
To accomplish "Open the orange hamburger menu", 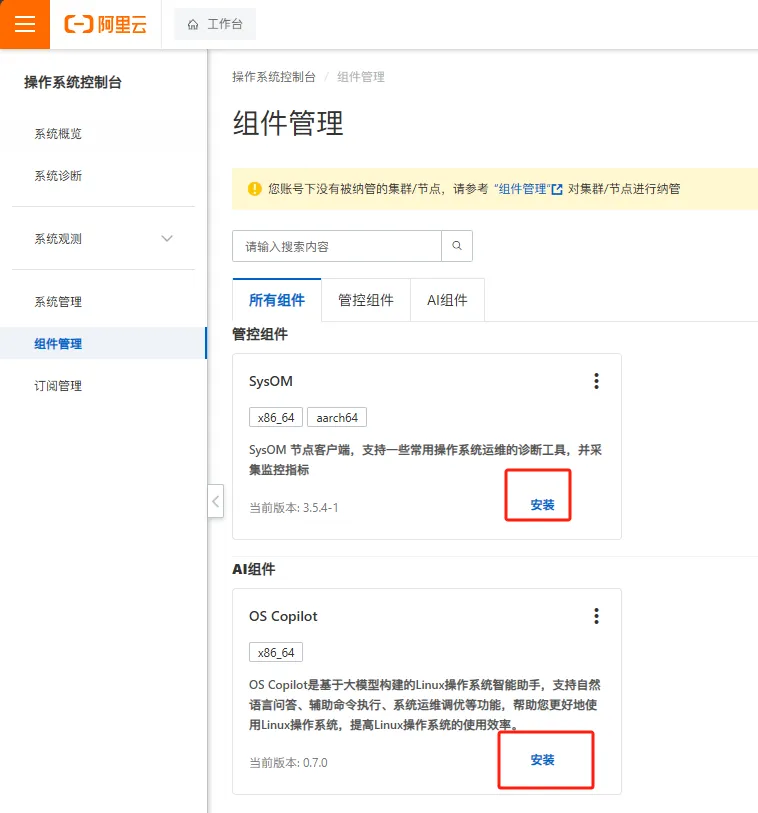I will (25, 24).
